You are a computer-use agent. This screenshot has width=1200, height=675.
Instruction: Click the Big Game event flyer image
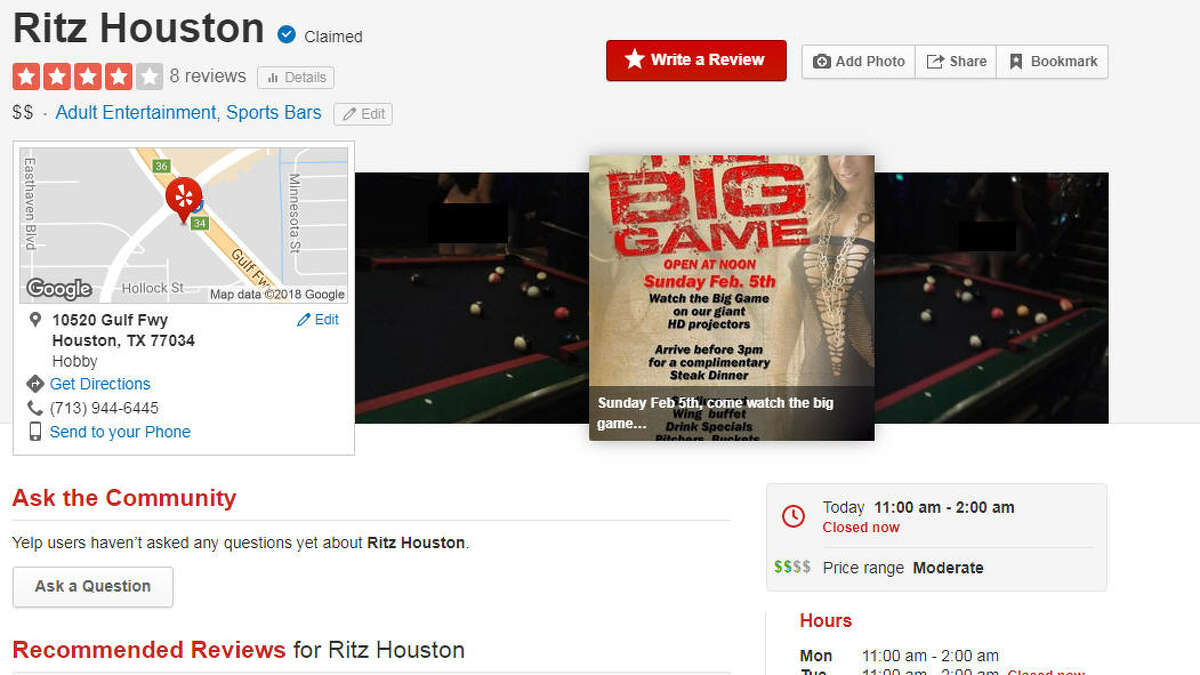tap(731, 297)
